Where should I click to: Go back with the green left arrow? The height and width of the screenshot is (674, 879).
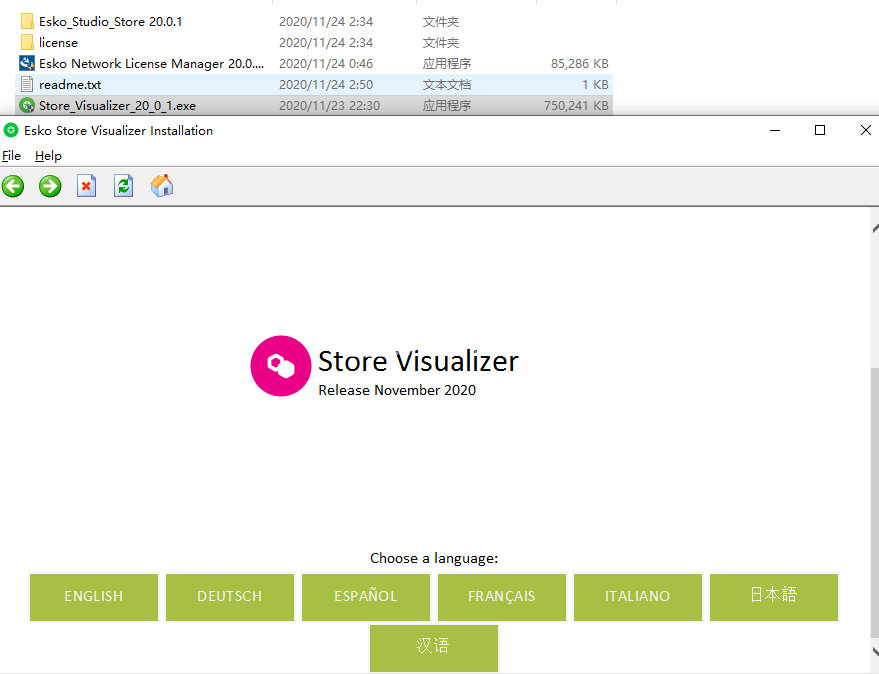(x=13, y=186)
